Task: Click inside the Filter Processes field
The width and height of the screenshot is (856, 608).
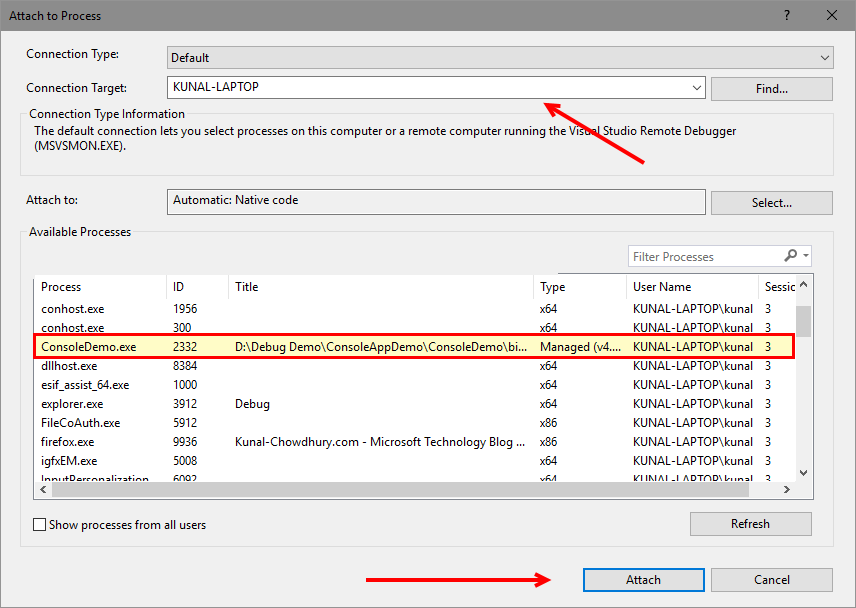Action: coord(700,256)
